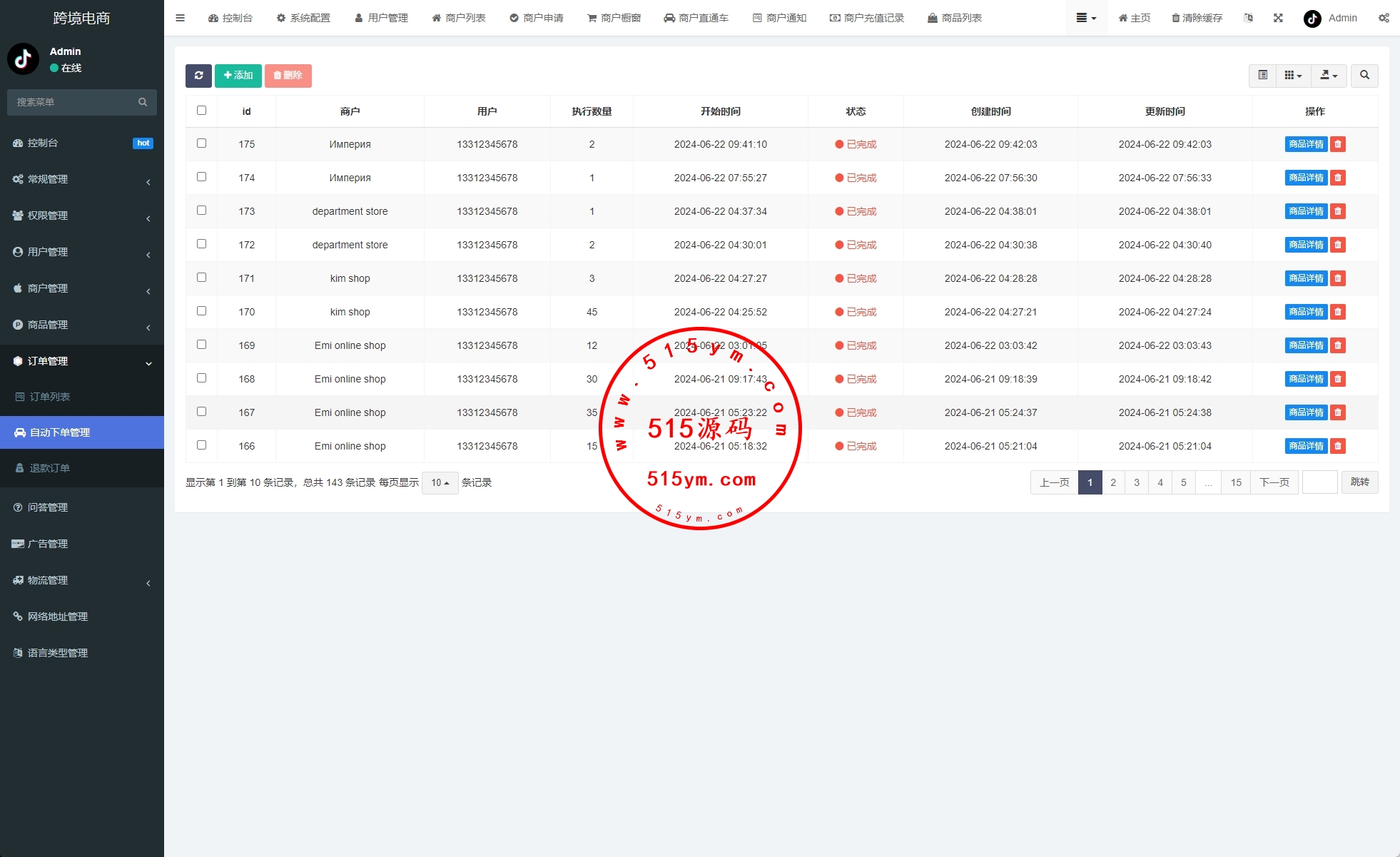Screen dimensions: 1400x857
Task: Go to page 3 in pagination
Action: [x=1137, y=483]
